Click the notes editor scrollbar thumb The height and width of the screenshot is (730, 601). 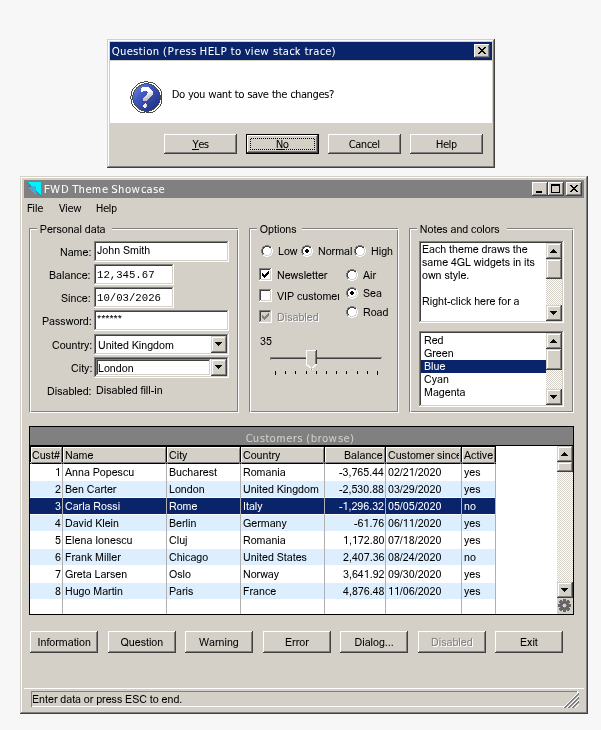click(x=554, y=269)
